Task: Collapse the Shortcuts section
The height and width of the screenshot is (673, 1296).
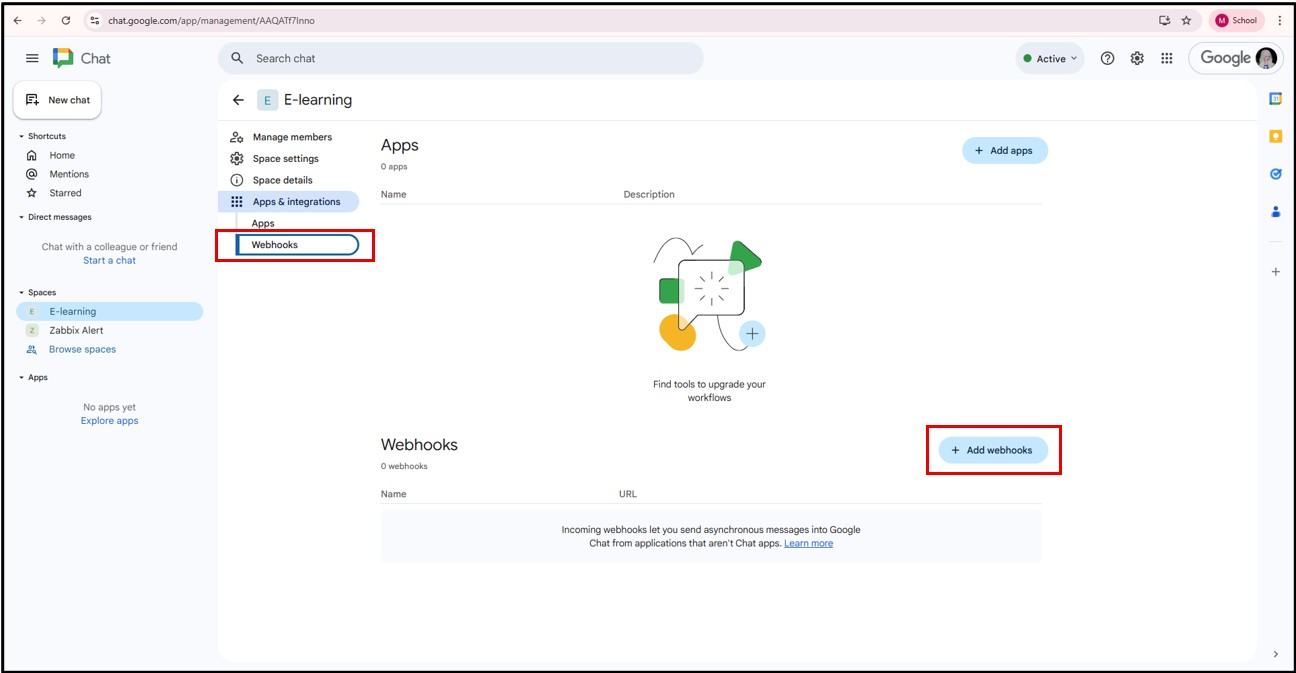Action: coord(22,136)
